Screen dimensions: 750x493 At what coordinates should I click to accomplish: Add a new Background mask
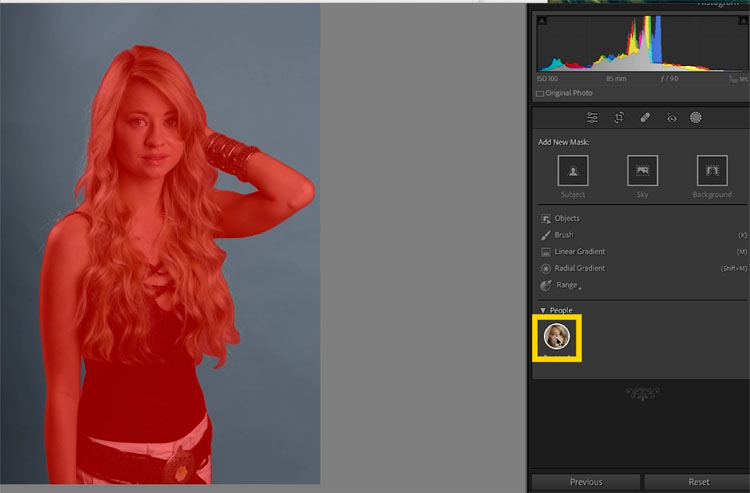click(x=712, y=170)
